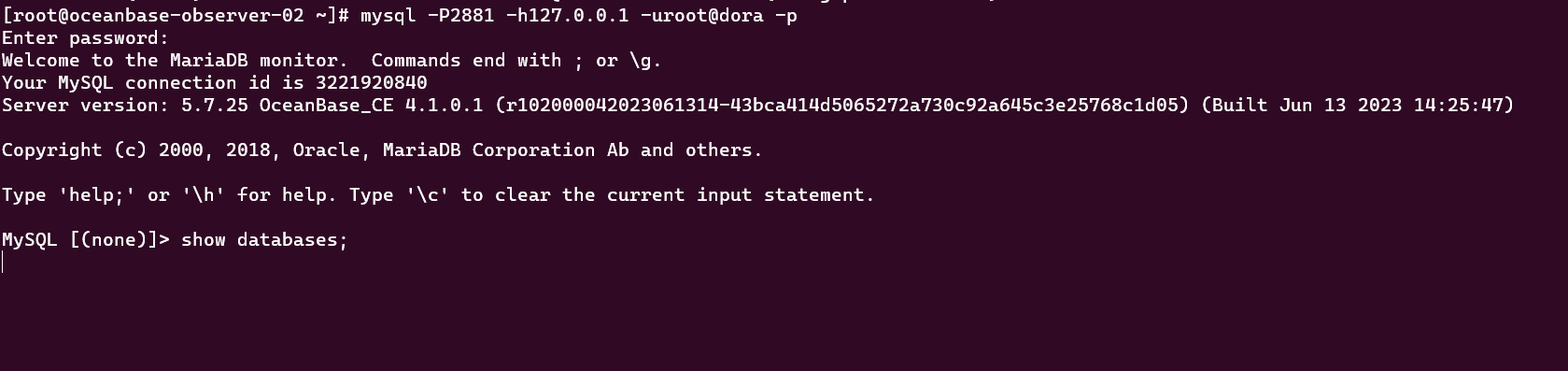Click the '\c' clear shortcut text

point(428,195)
